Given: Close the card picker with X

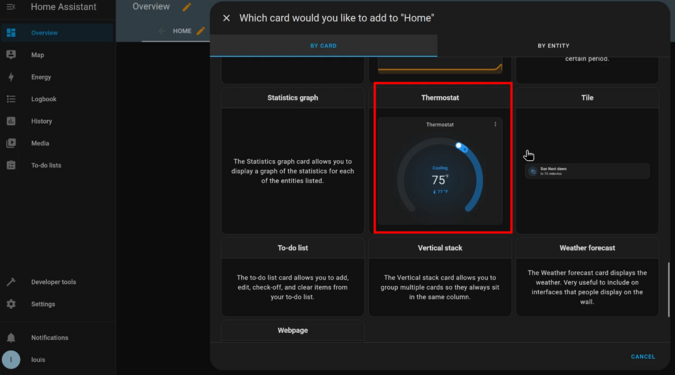Looking at the screenshot, I should pos(226,18).
